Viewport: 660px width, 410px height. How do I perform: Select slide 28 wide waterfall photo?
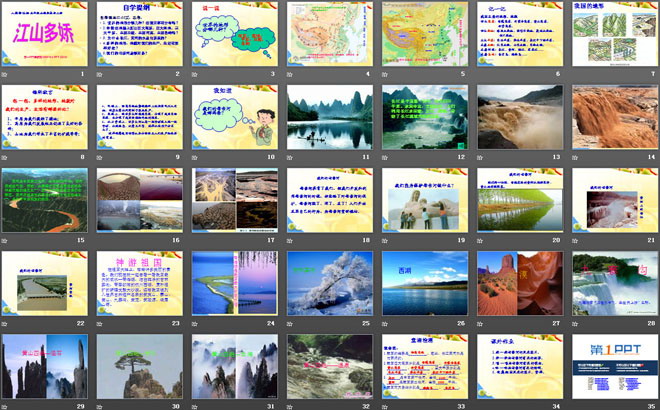pos(615,284)
